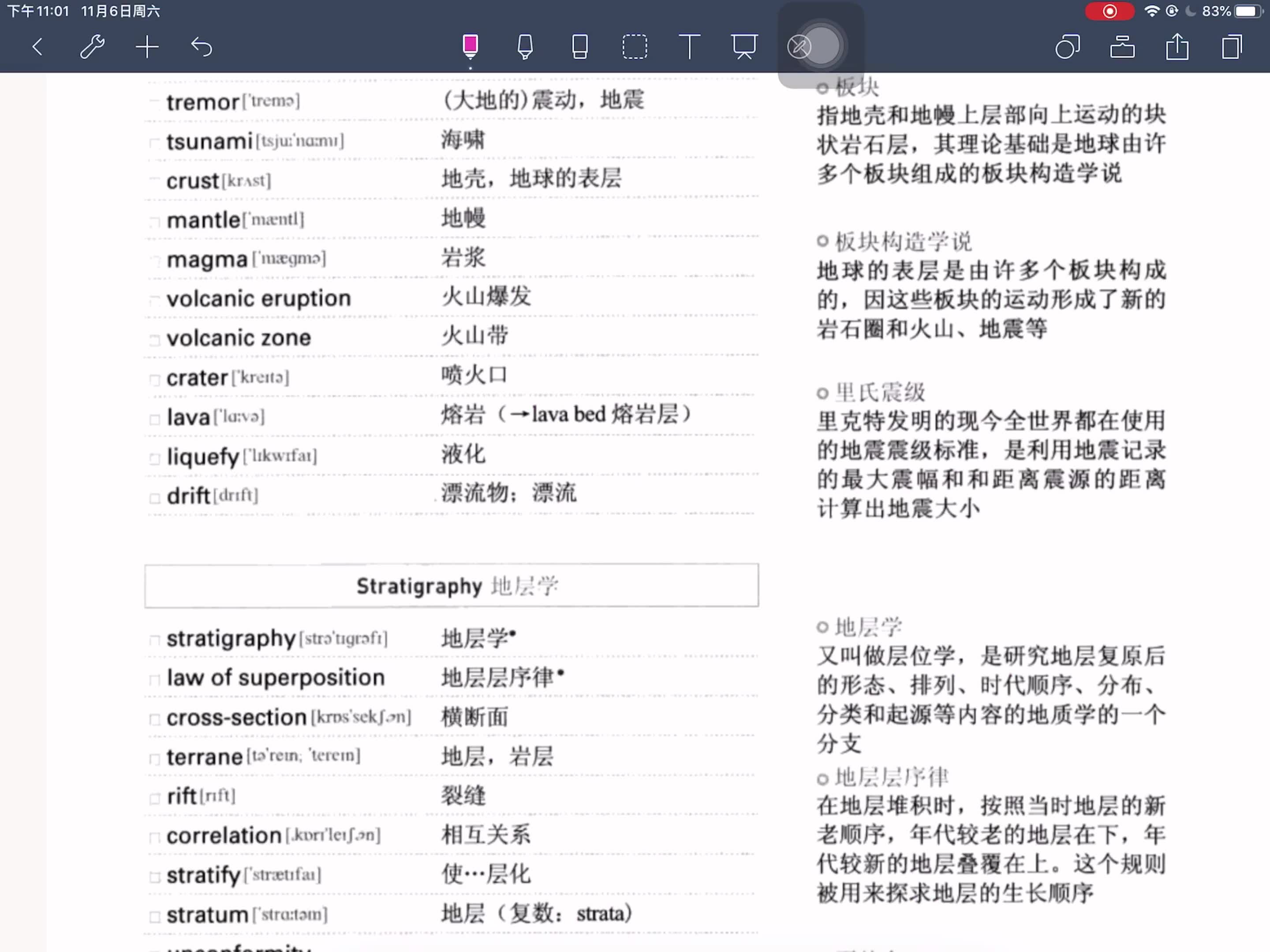Screen dimensions: 1270x952
Task: Open the wrench settings tool
Action: [92, 46]
